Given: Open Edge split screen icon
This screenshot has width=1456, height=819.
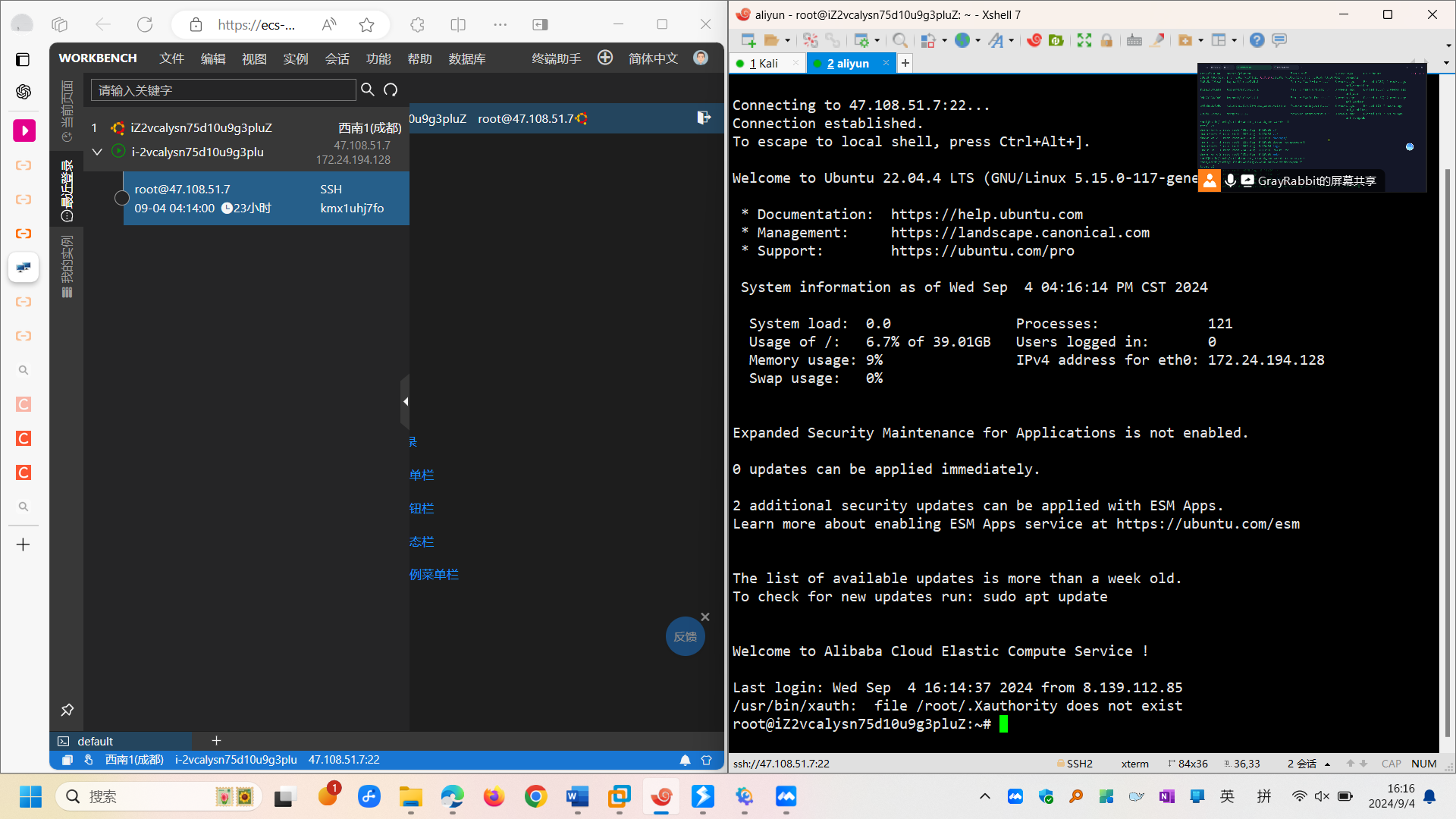Looking at the screenshot, I should click(458, 24).
